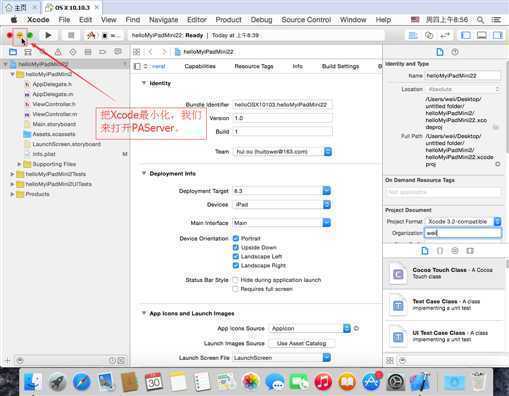Hide the Utilities panel
Image resolution: width=509 pixels, height=396 pixels.
tap(498, 35)
